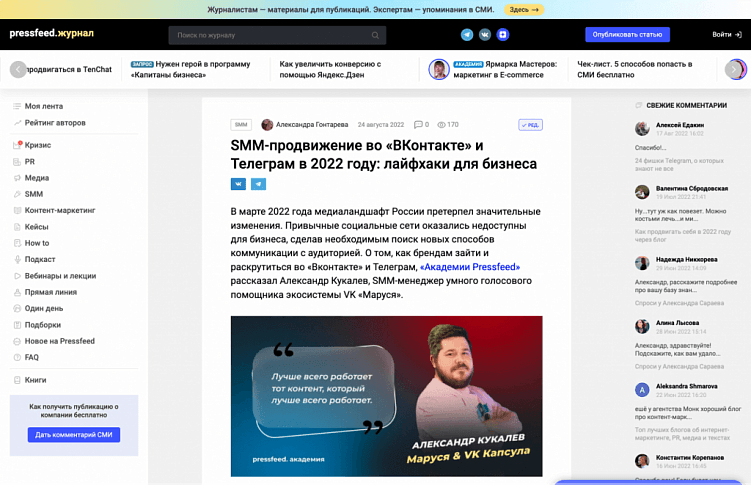Open Алексей Едакин's comment profile
The width and height of the screenshot is (751, 485).
point(680,125)
